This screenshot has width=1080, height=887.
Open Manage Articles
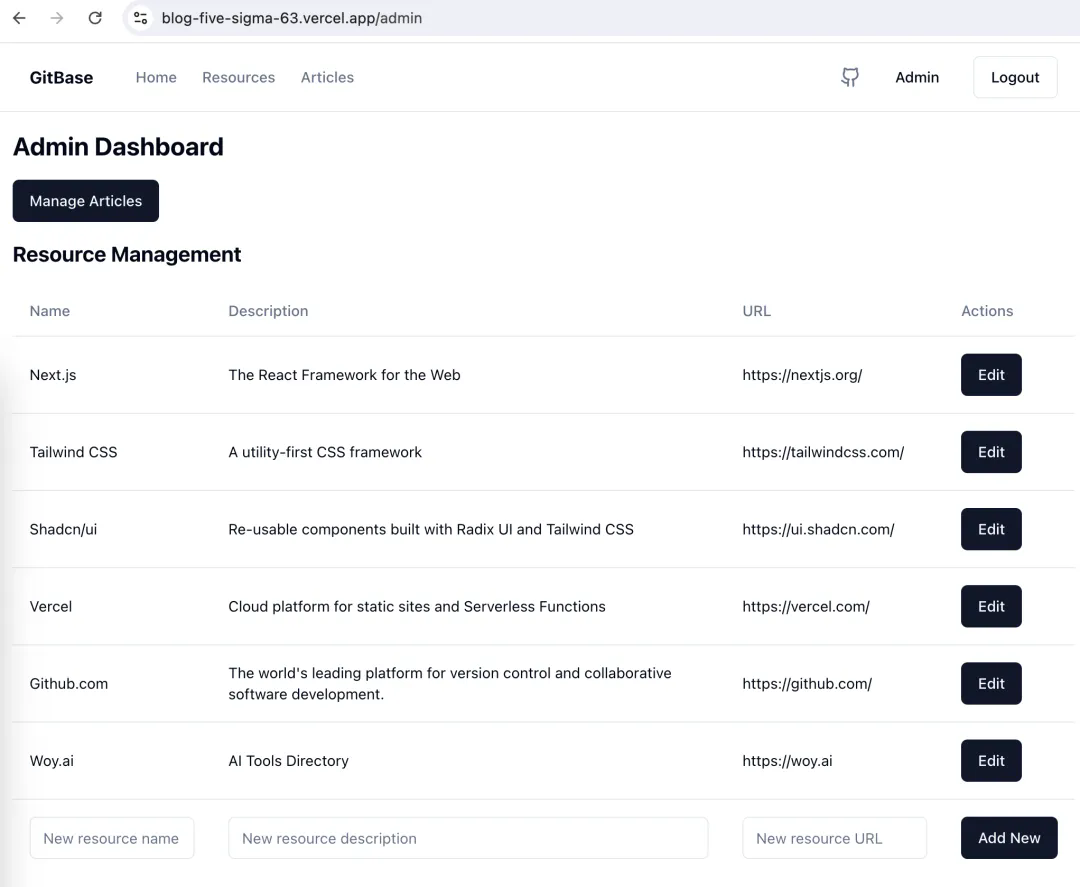click(85, 200)
